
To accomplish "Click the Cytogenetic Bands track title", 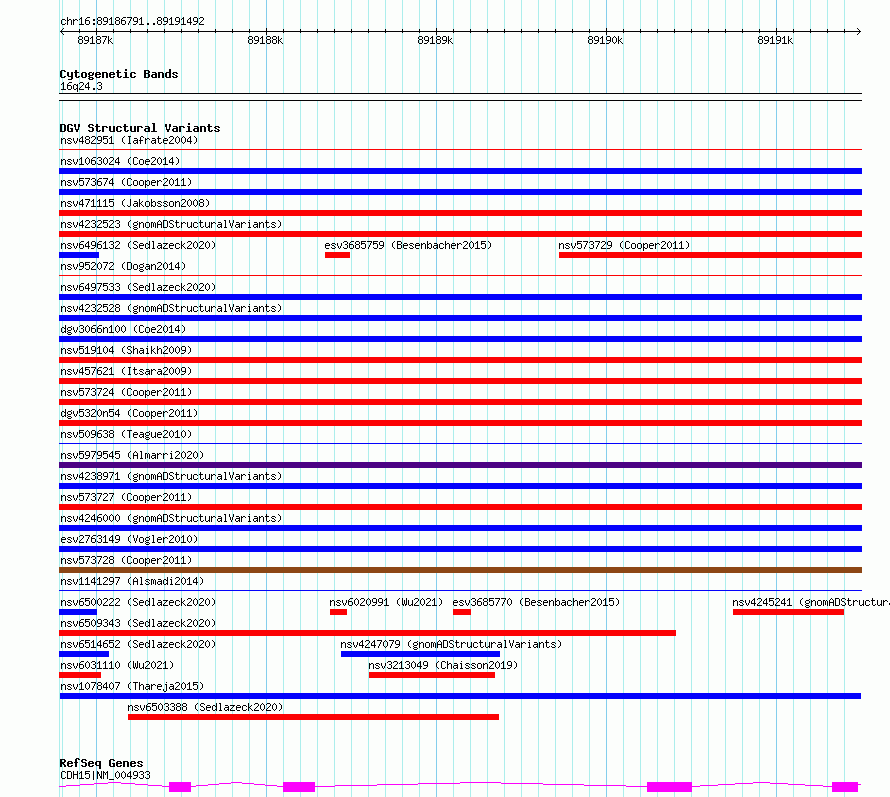I will pyautogui.click(x=119, y=74).
